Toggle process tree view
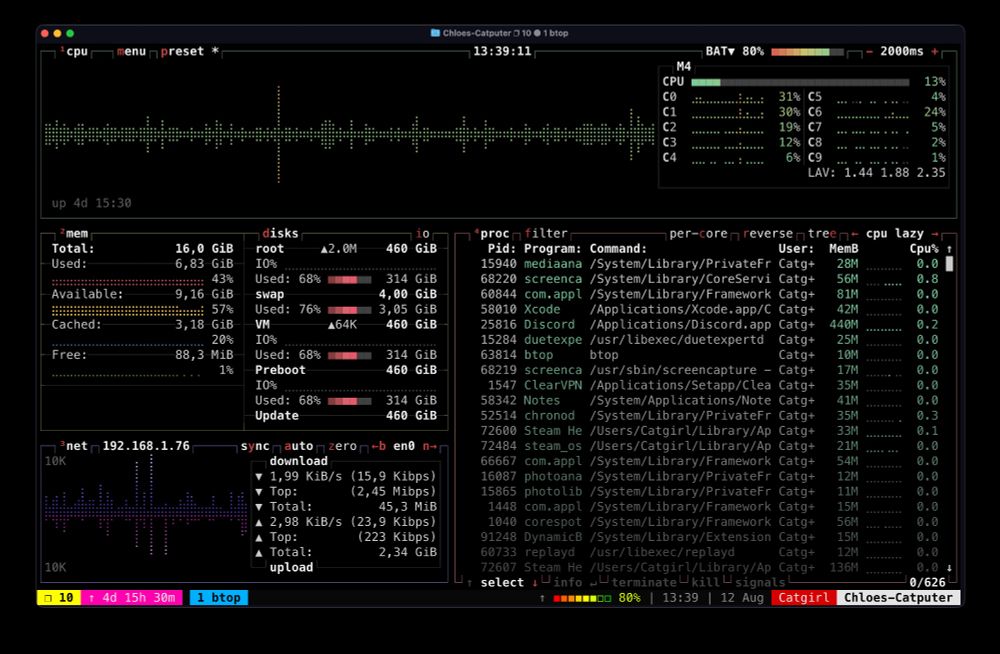The image size is (1000, 654). tap(822, 234)
